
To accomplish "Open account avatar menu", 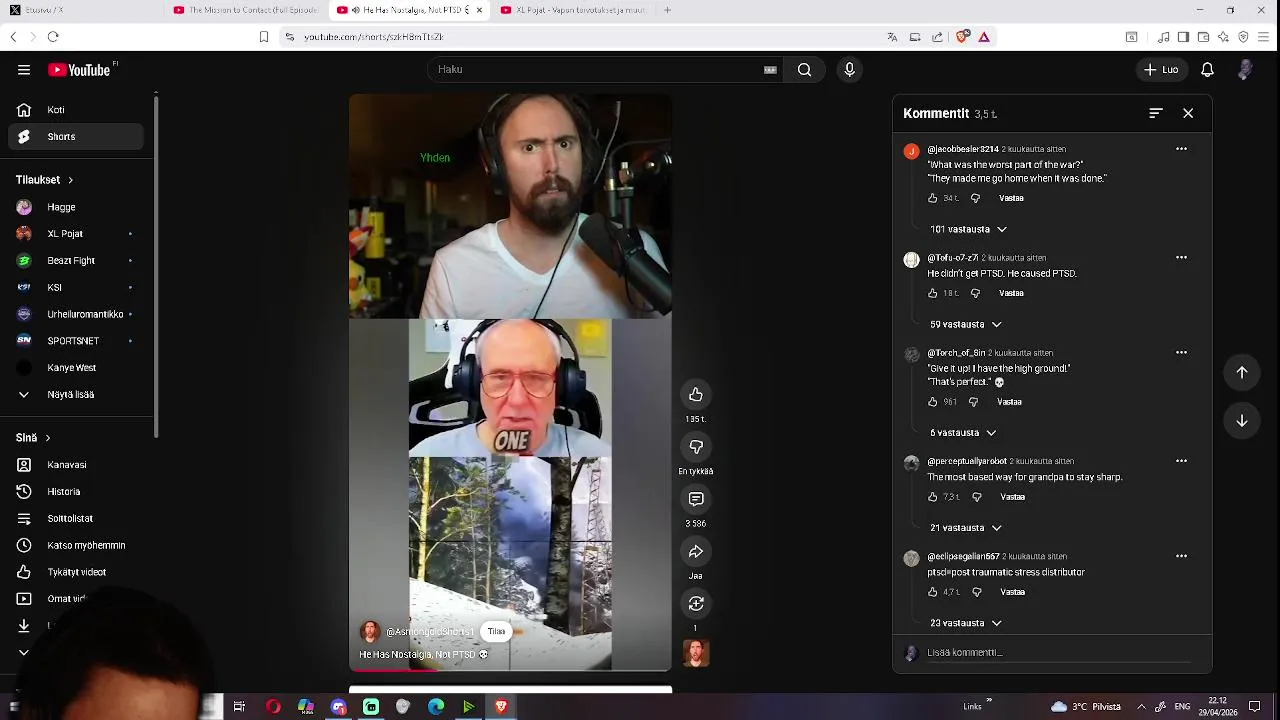I will [x=1245, y=70].
